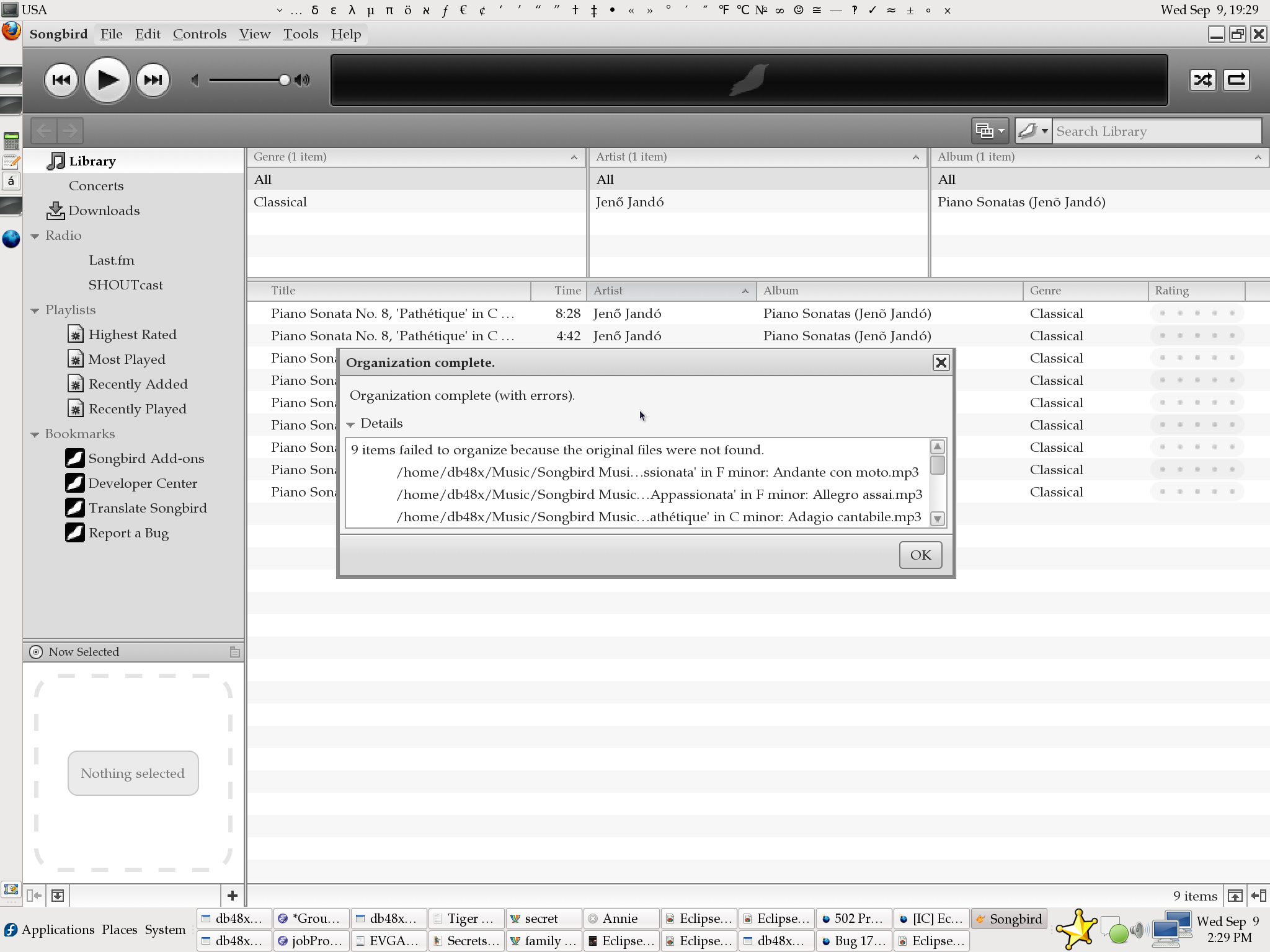Sort tracks by Artist column

point(671,290)
